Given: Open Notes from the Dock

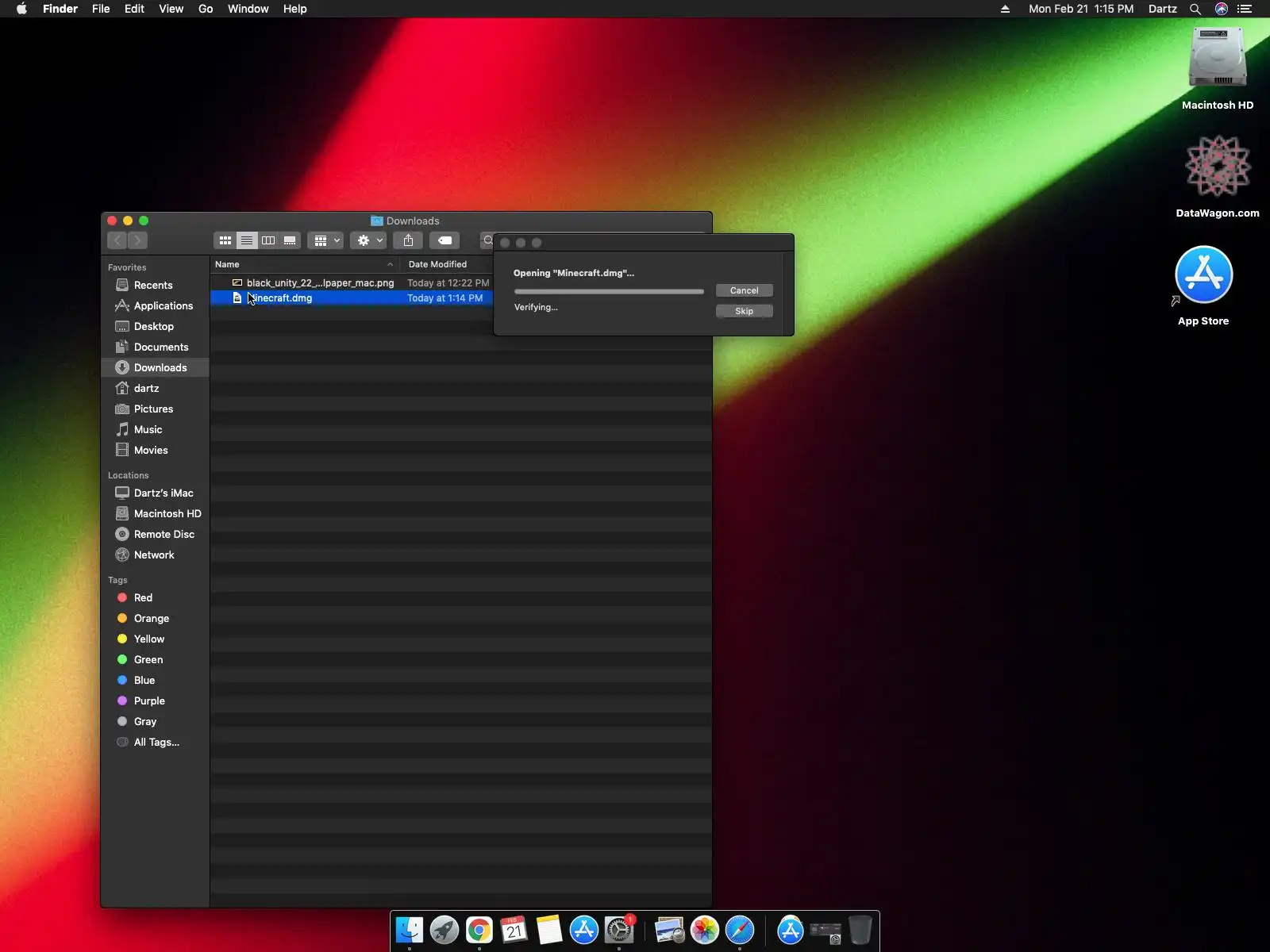Looking at the screenshot, I should coord(549,930).
